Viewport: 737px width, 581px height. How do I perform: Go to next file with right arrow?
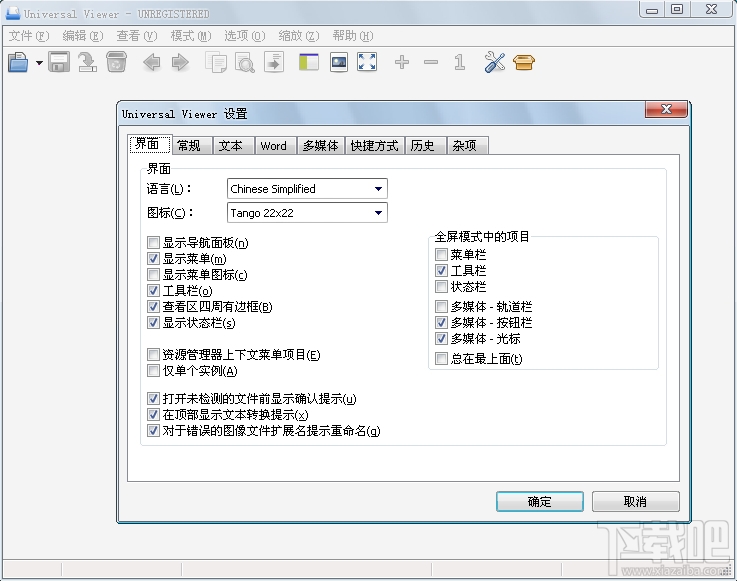180,62
